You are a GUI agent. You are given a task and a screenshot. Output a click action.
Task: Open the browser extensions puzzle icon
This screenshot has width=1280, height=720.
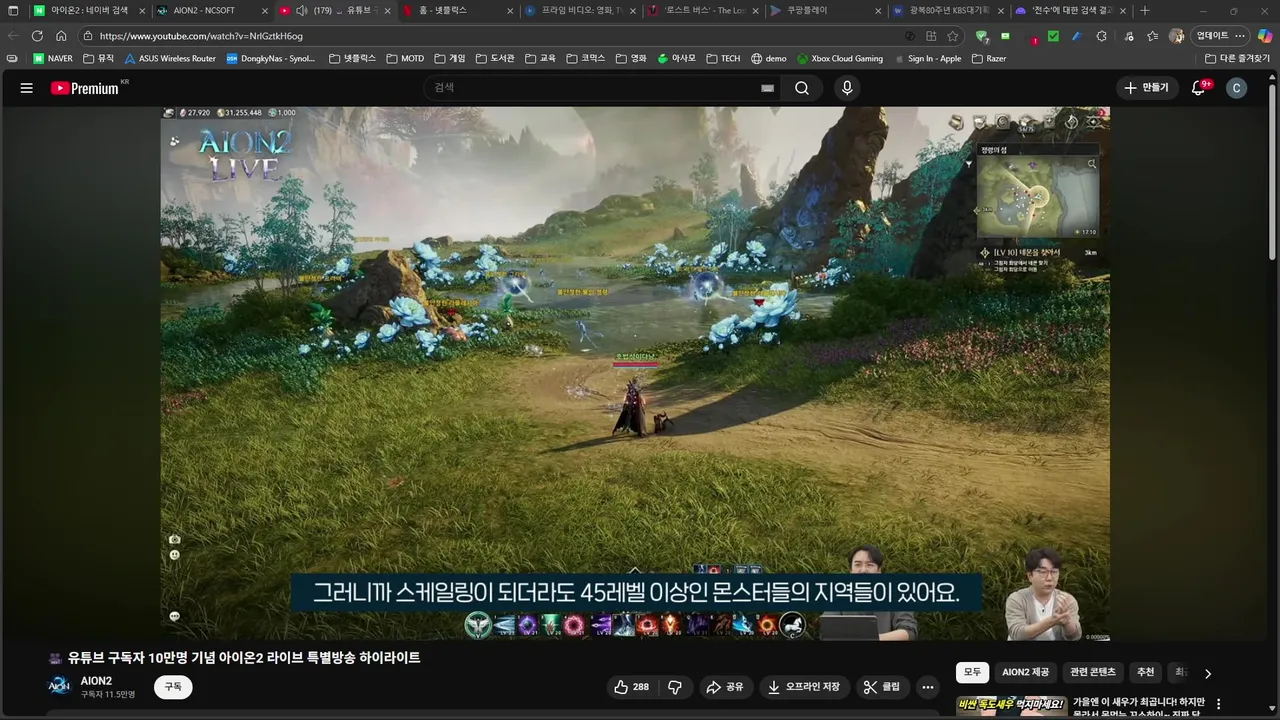tap(1101, 35)
